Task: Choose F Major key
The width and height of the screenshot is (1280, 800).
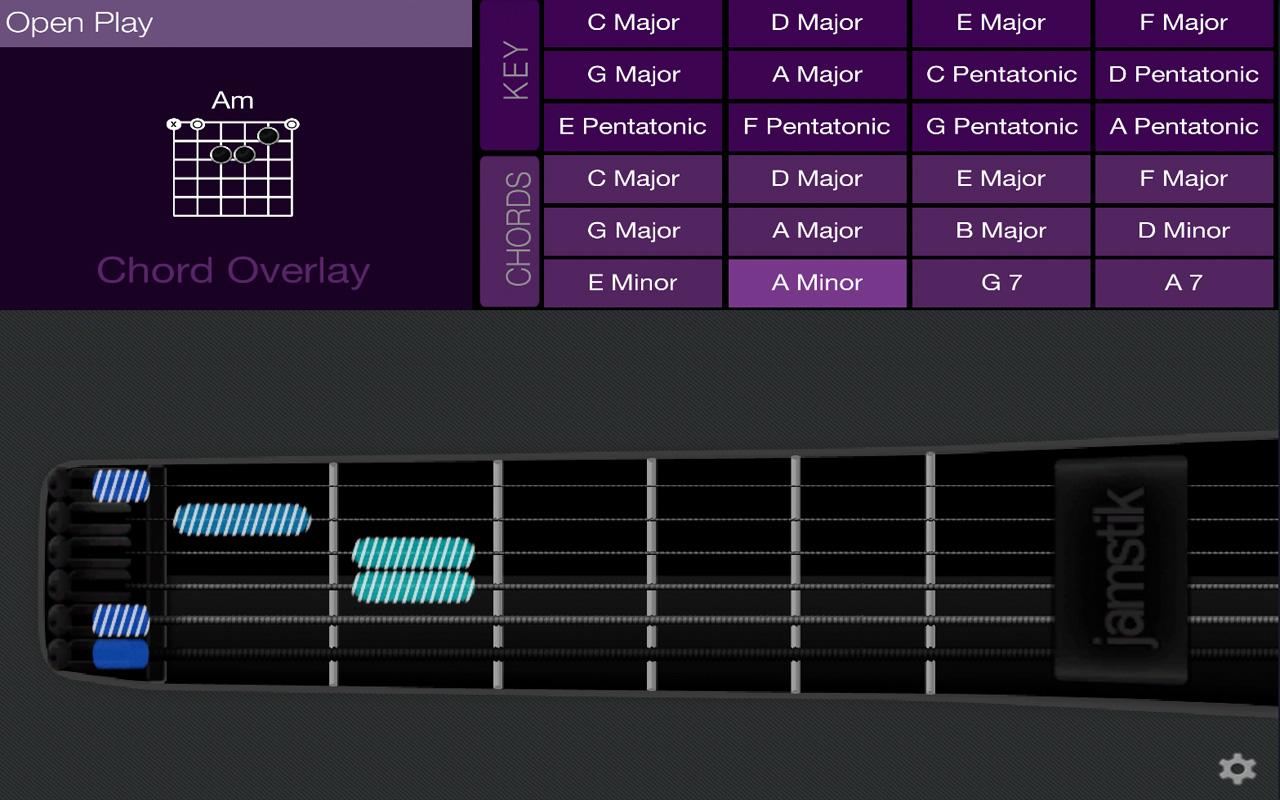Action: click(1184, 23)
